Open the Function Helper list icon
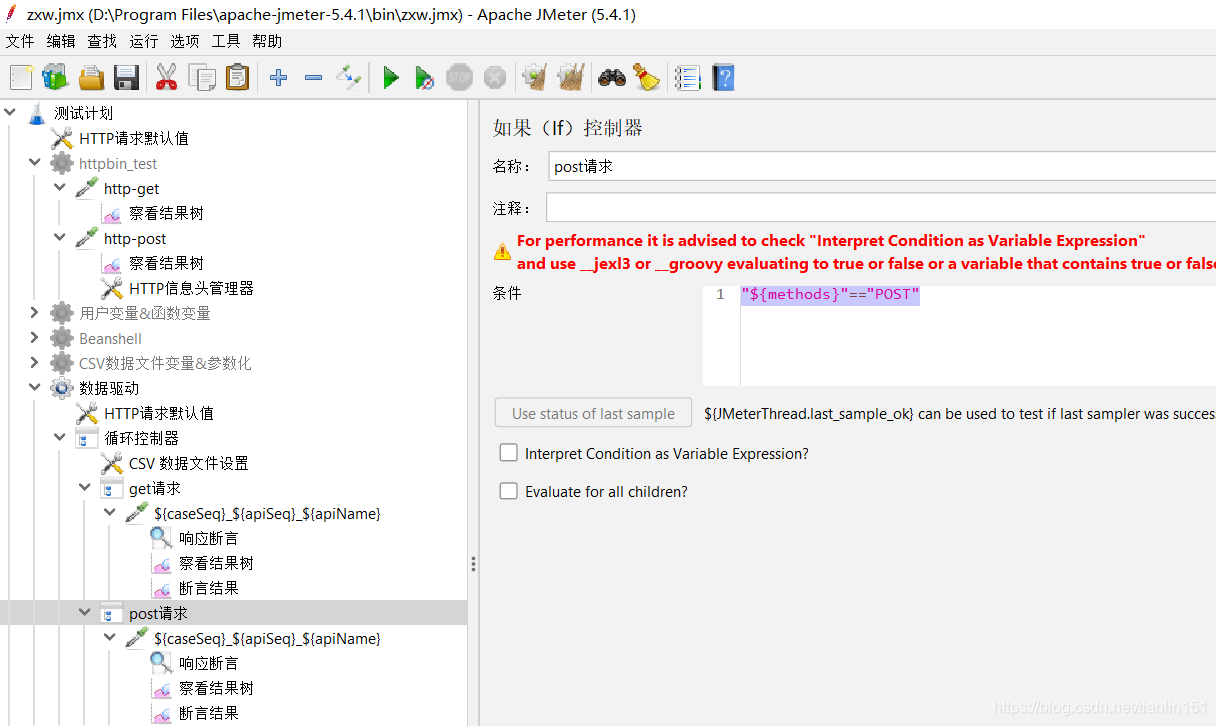Viewport: 1216px width, 726px height. coord(687,77)
